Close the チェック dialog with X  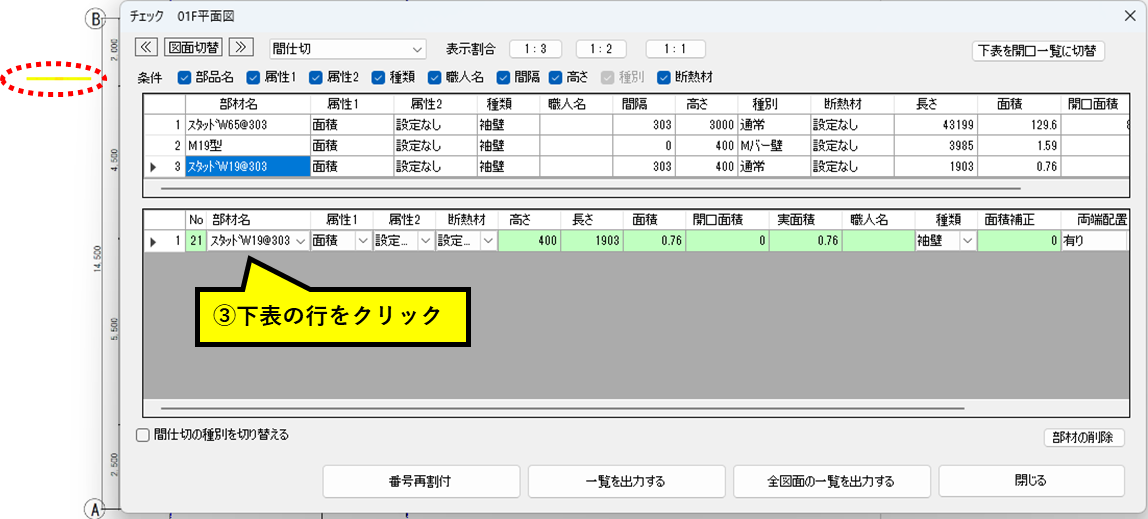coord(1129,15)
